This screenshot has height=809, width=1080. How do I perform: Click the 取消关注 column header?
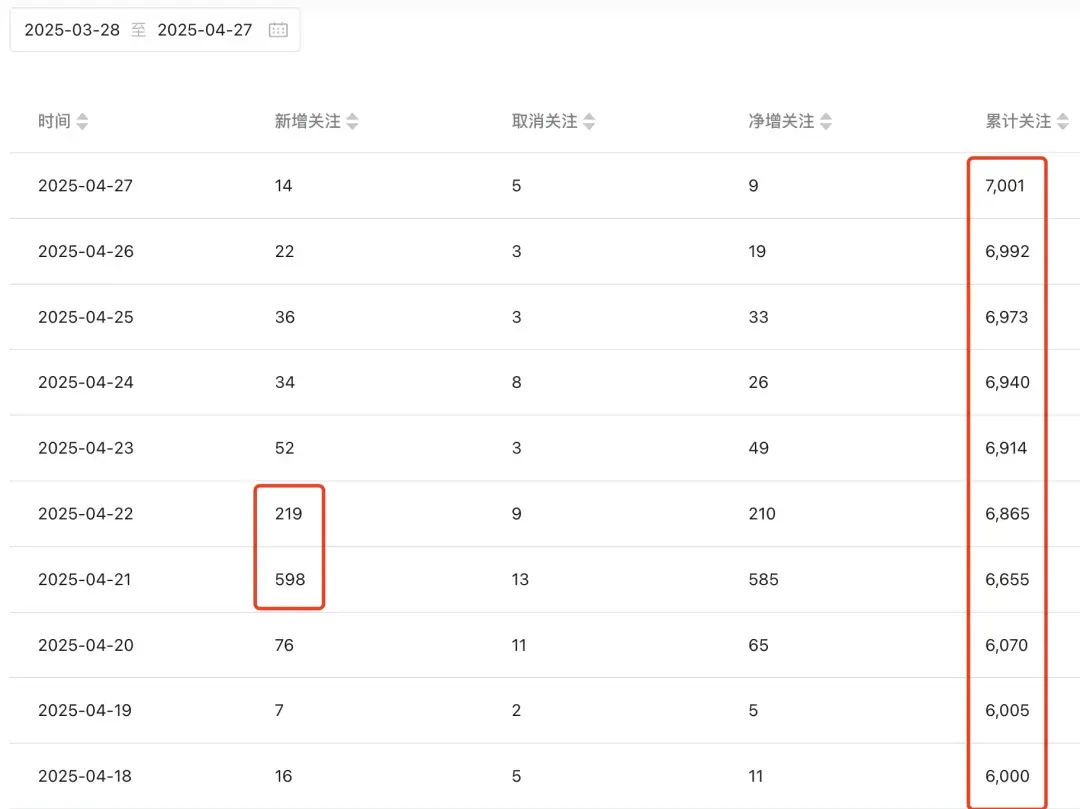[544, 122]
